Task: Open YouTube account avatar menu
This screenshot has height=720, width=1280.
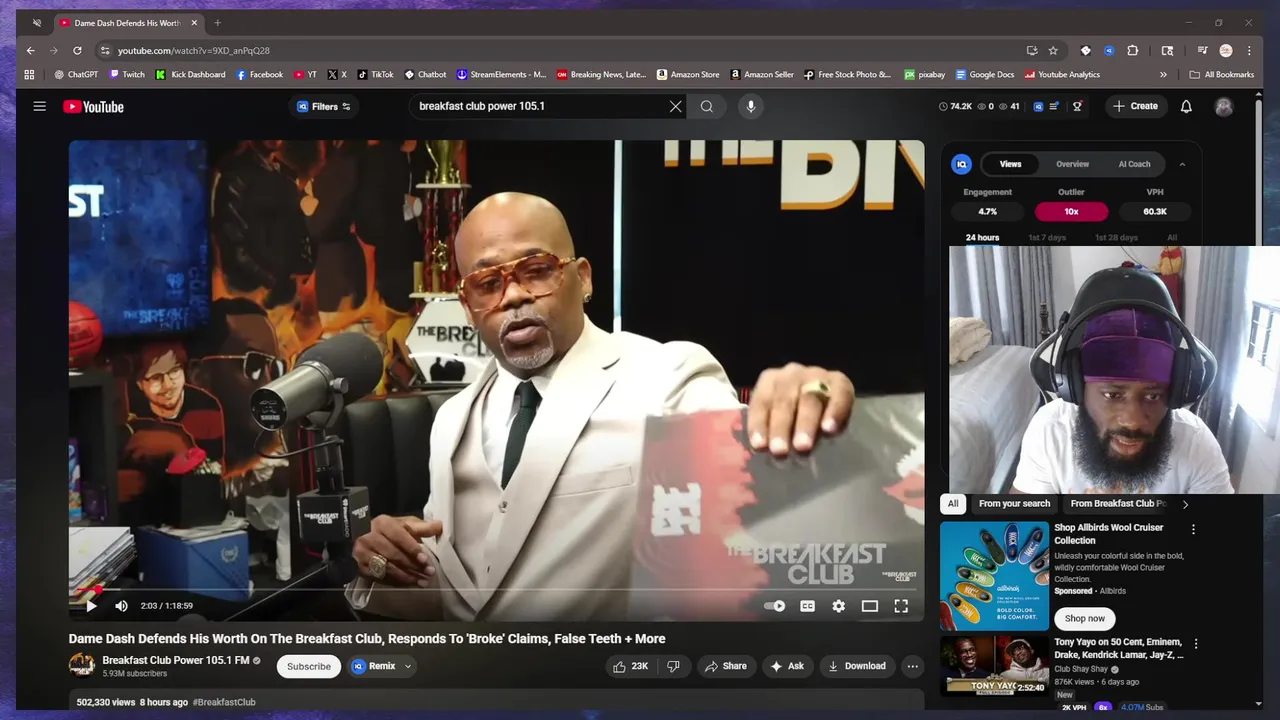Action: click(x=1224, y=107)
